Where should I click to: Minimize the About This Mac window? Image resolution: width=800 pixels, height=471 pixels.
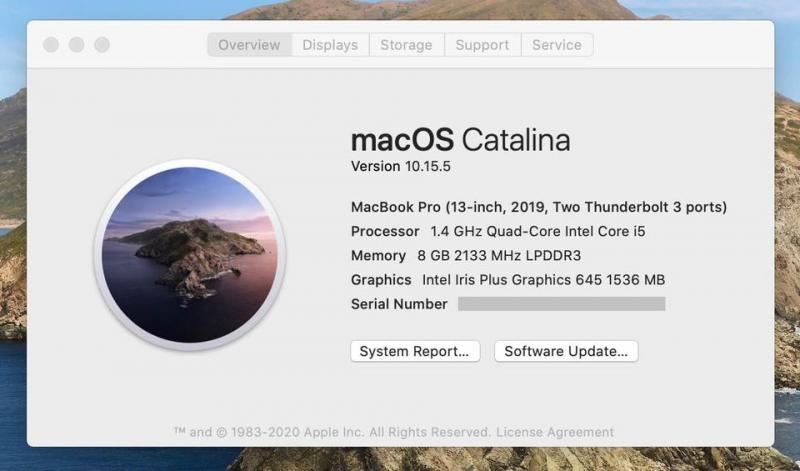coord(77,45)
